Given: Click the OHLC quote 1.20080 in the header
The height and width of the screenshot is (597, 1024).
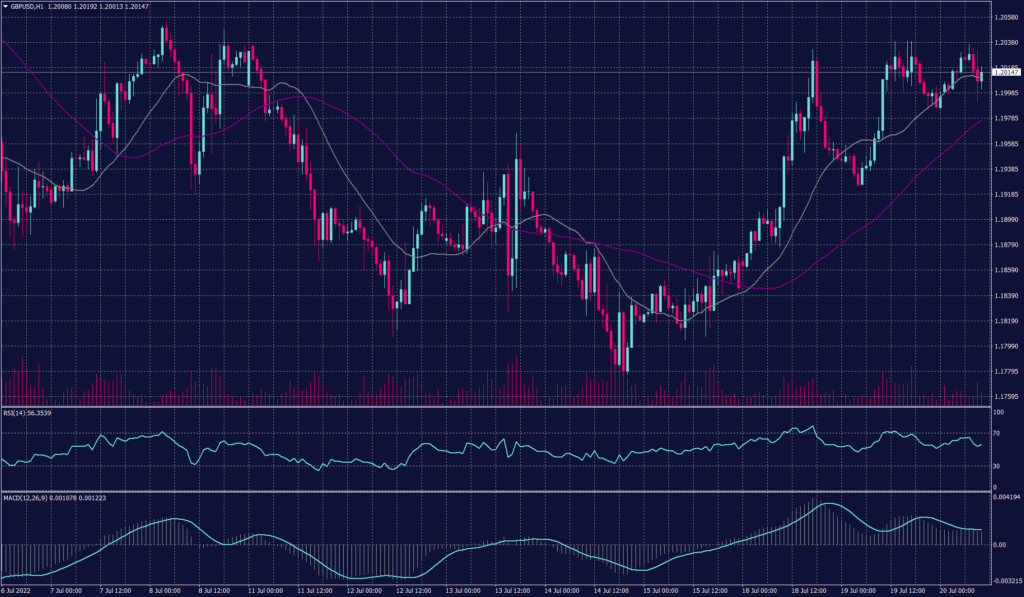Looking at the screenshot, I should pos(58,6).
